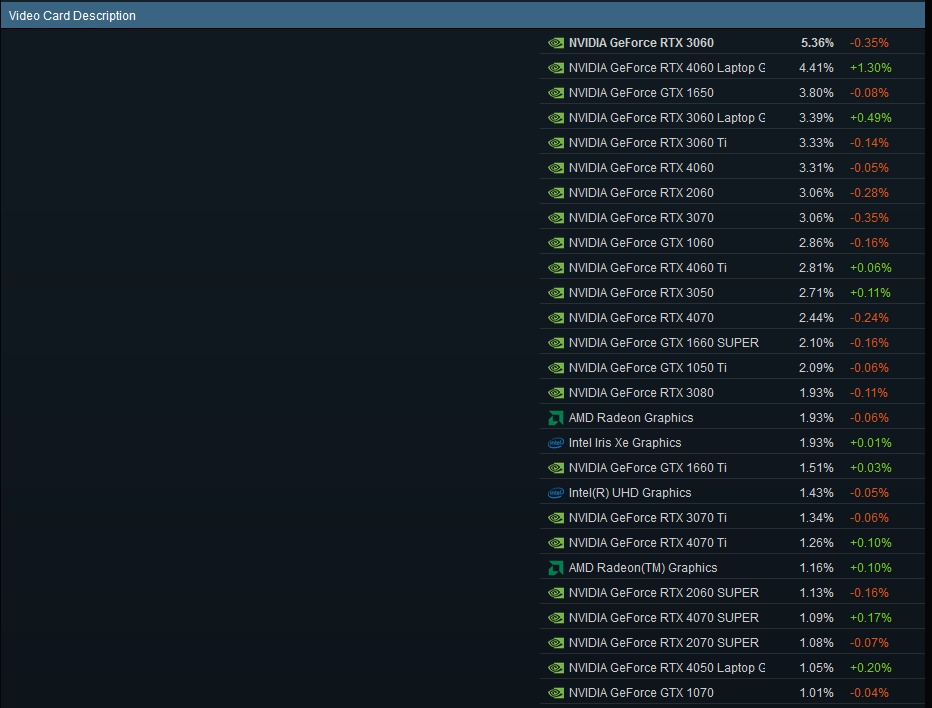Select the AMD Radeon(TM) Graphics name

tap(643, 568)
